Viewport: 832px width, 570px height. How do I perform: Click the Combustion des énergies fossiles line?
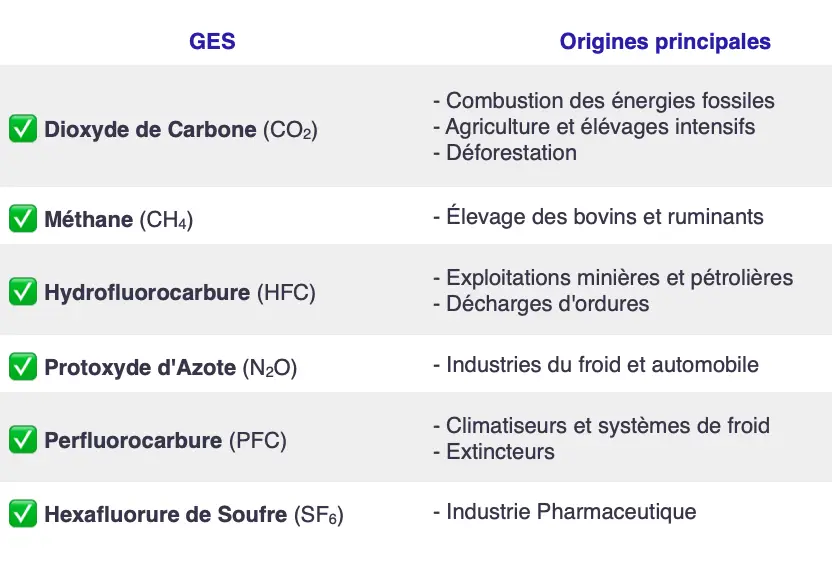[x=604, y=101]
